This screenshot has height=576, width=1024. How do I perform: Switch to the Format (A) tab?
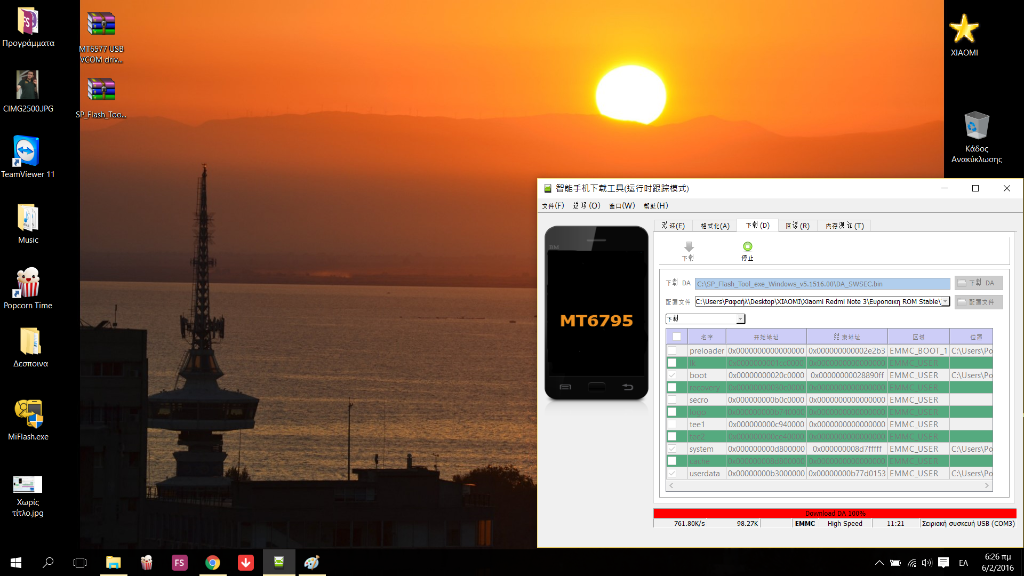click(714, 226)
